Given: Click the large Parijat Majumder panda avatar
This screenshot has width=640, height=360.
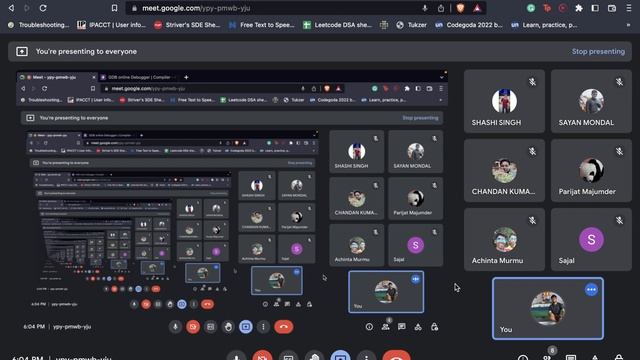Looking at the screenshot, I should tap(591, 170).
